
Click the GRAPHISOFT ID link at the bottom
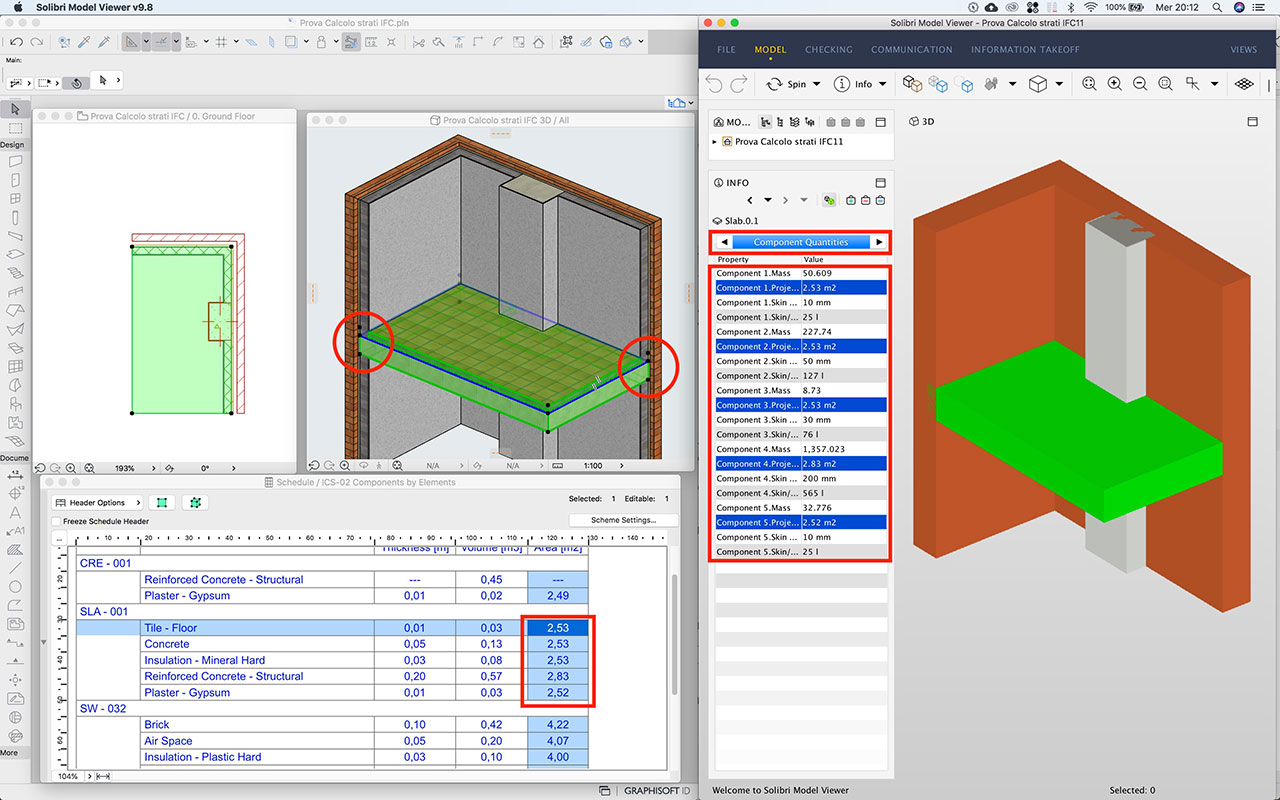[655, 789]
